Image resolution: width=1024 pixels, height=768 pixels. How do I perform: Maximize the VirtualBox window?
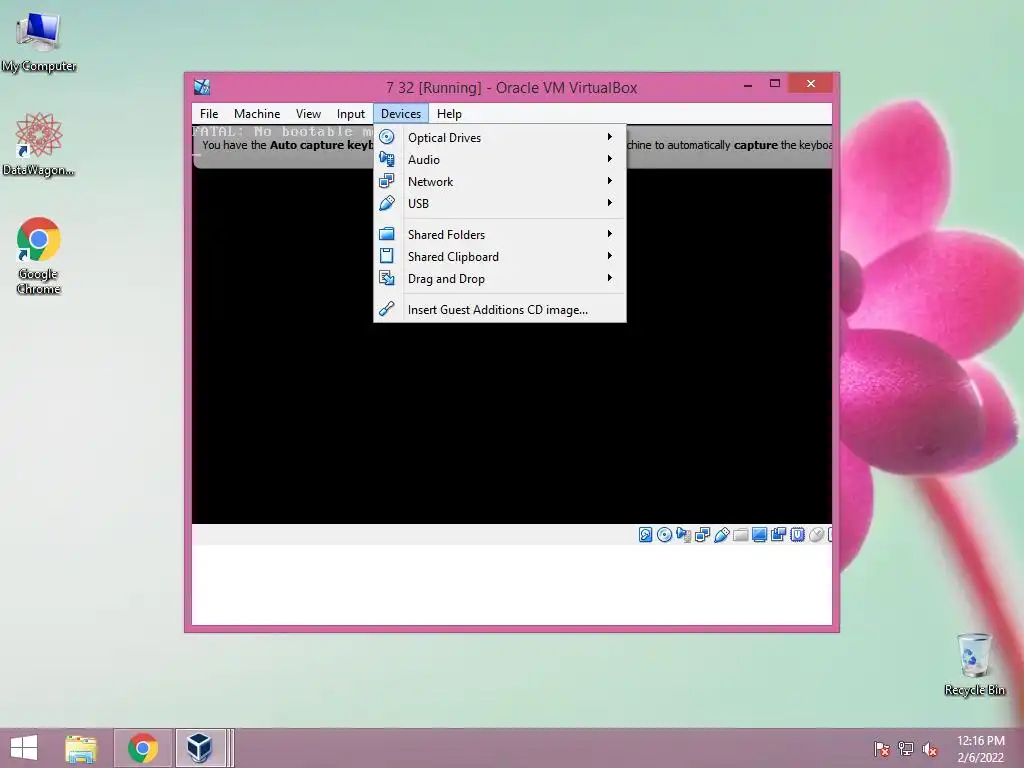pyautogui.click(x=775, y=84)
